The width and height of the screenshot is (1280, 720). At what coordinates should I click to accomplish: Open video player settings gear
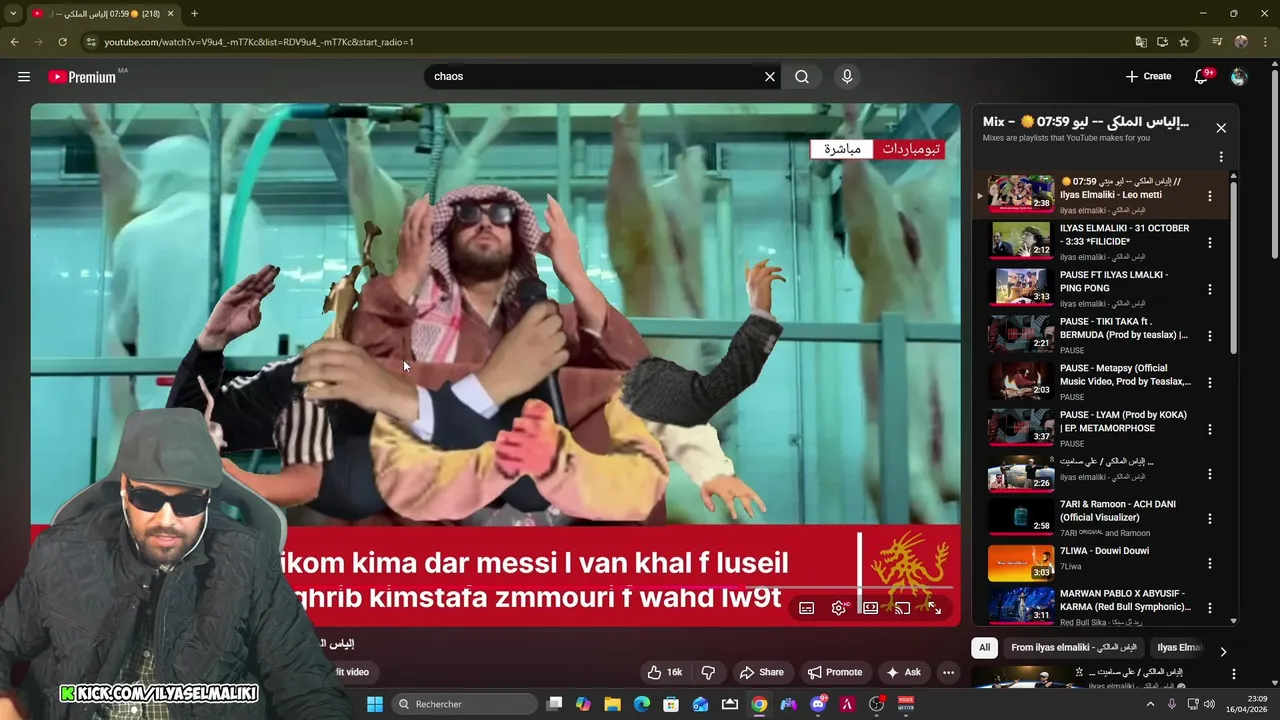click(839, 608)
